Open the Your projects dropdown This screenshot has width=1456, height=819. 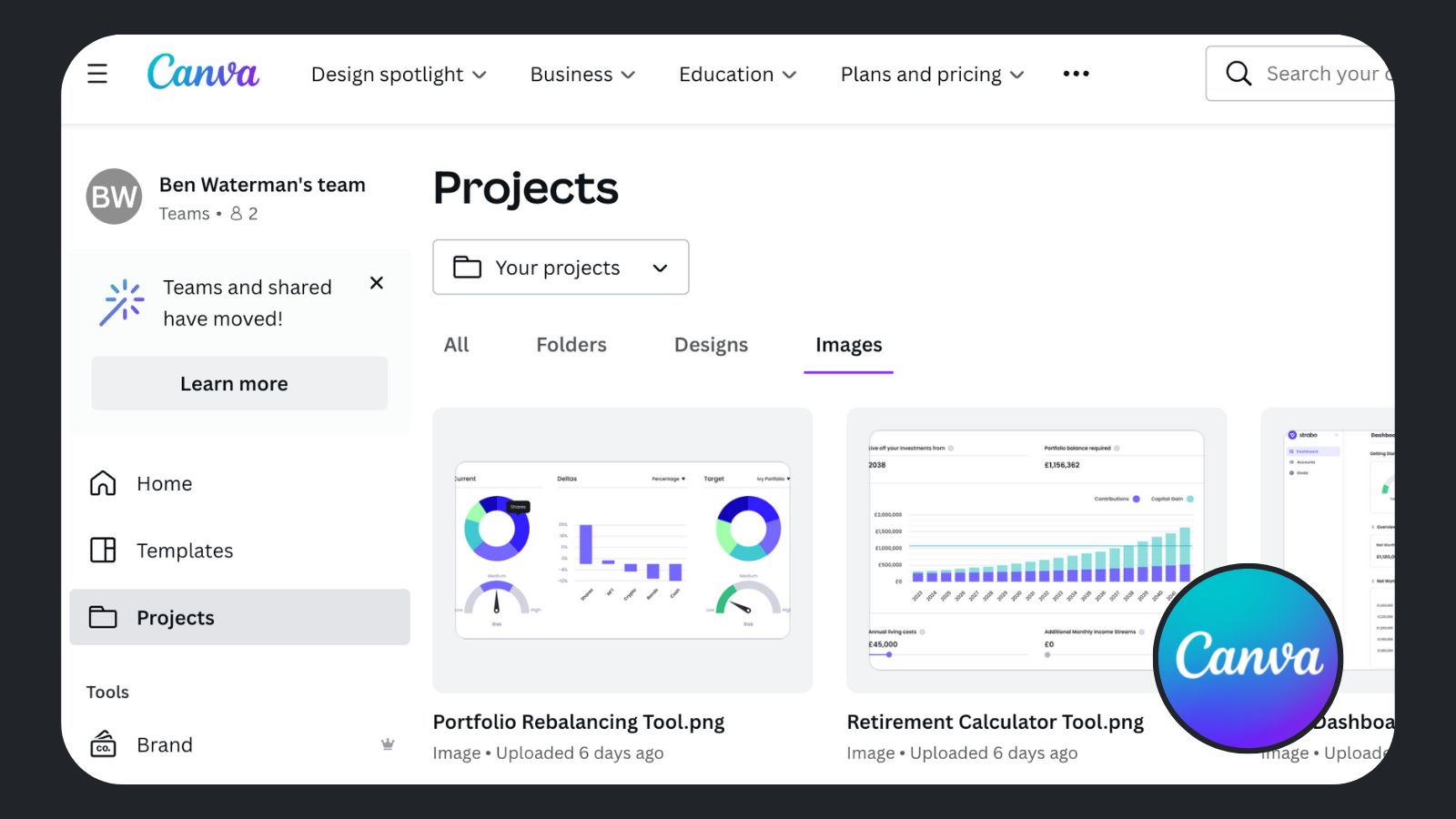coord(561,267)
